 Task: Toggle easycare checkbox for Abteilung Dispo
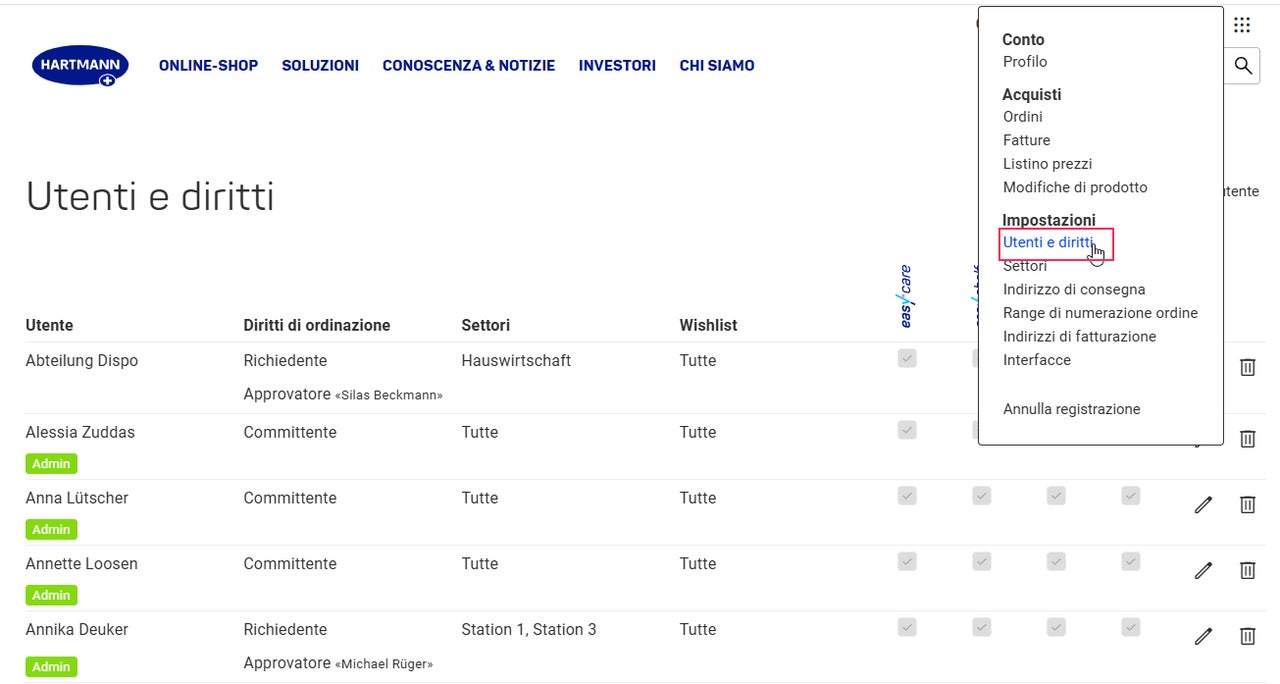tap(907, 358)
